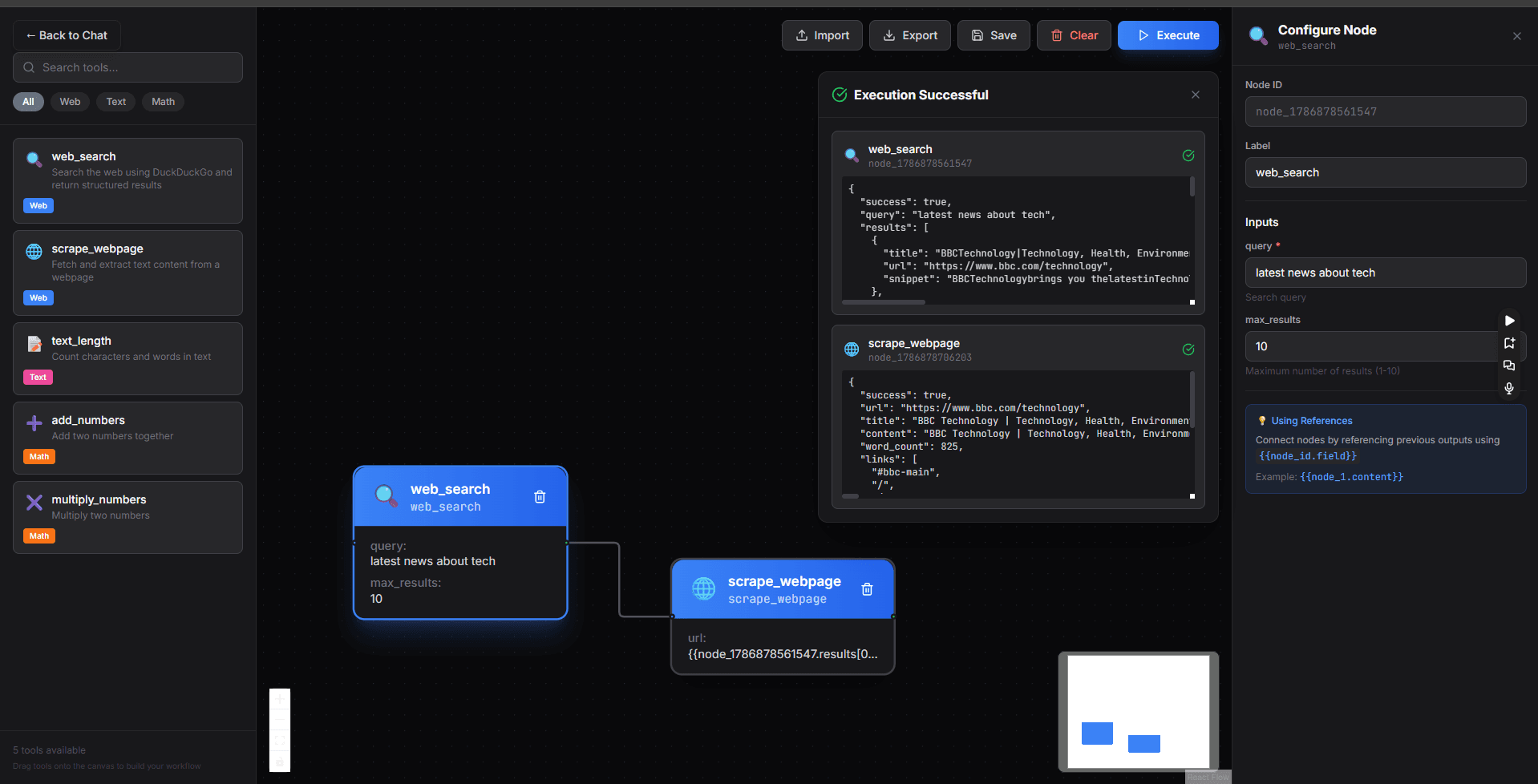The height and width of the screenshot is (784, 1538).
Task: Go Back to Chat
Action: (x=67, y=35)
